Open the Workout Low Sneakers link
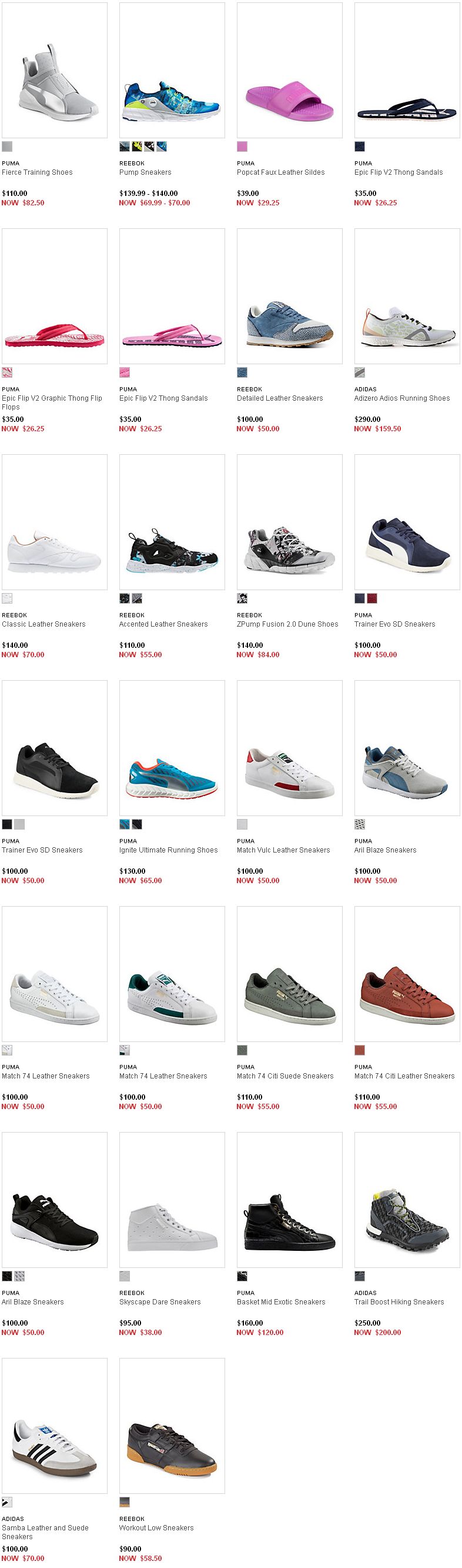The image size is (462, 1568). 156,1527
